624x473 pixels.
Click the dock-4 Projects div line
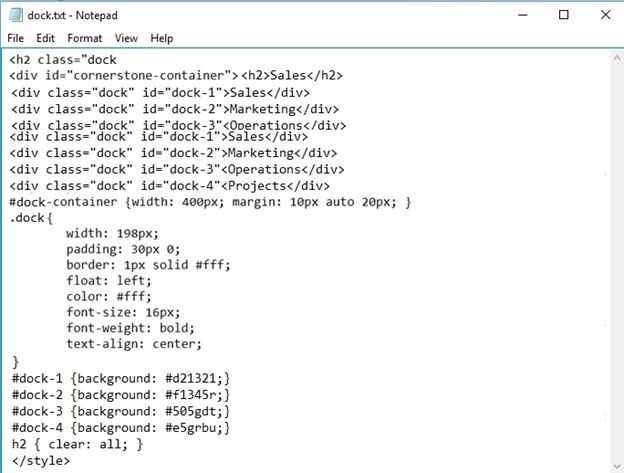click(x=170, y=186)
